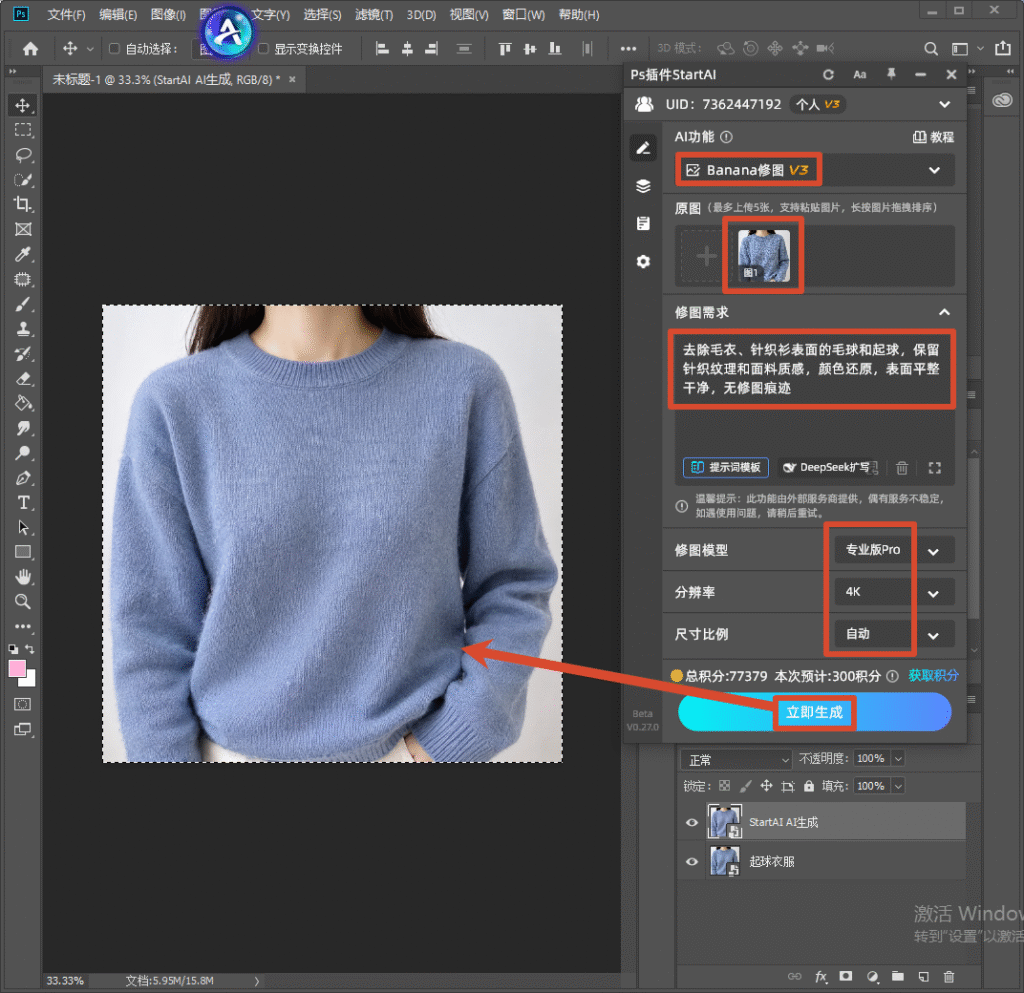Click the 立即生成 generate button
This screenshot has width=1024, height=993.
814,712
